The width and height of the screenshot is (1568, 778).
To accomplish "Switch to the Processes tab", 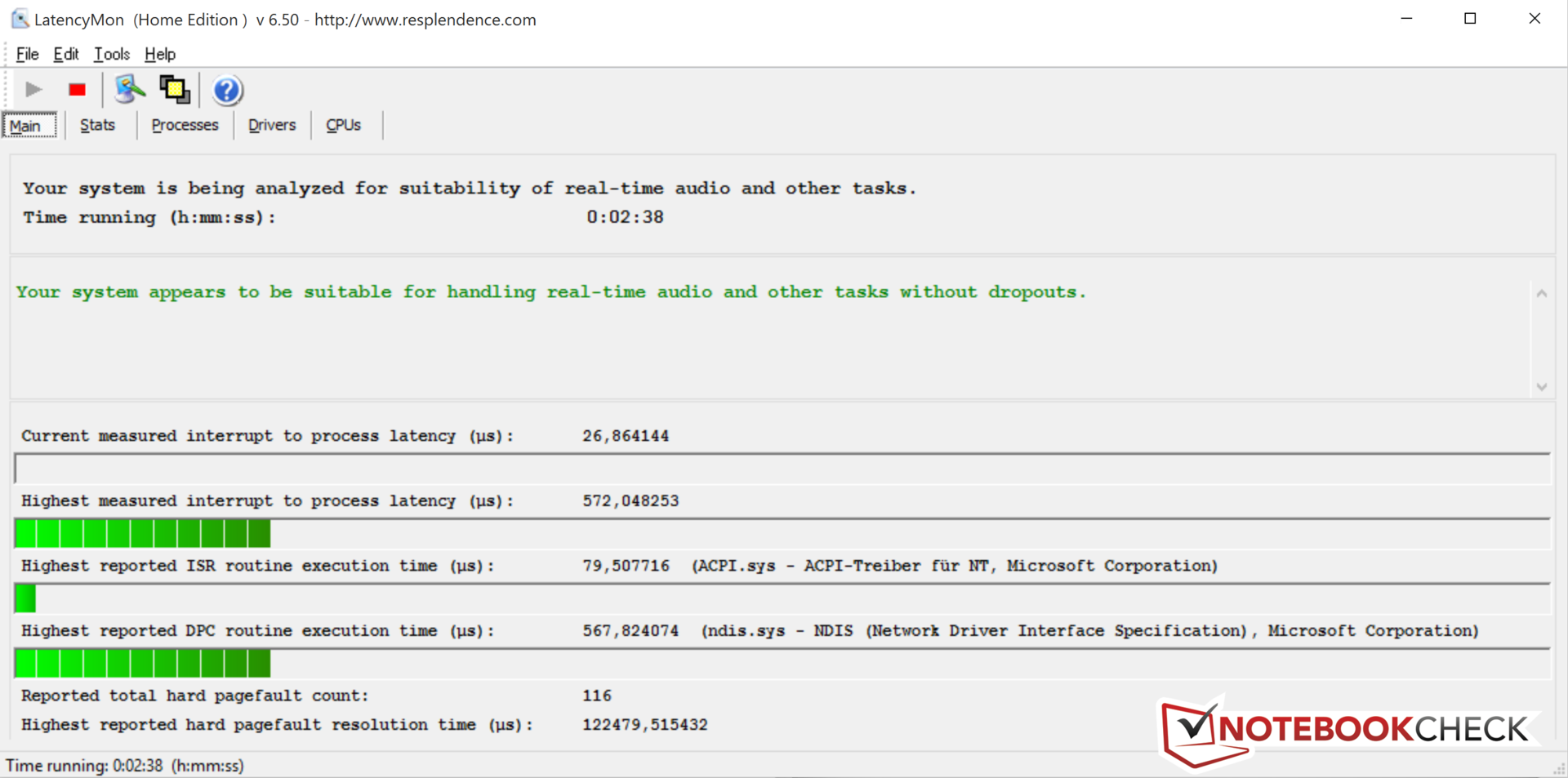I will coord(185,125).
